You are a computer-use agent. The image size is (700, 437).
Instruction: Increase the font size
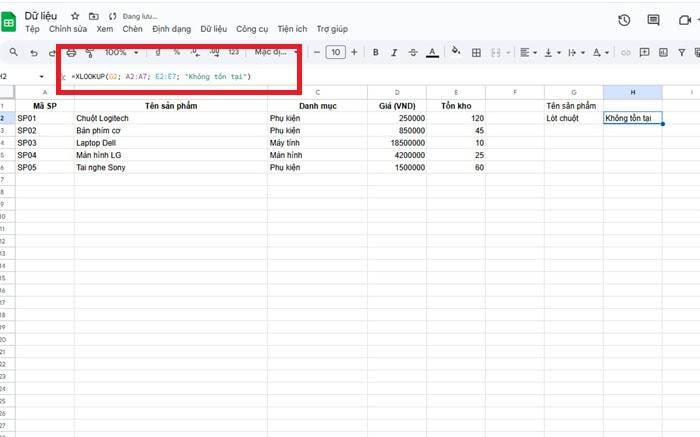pos(354,52)
